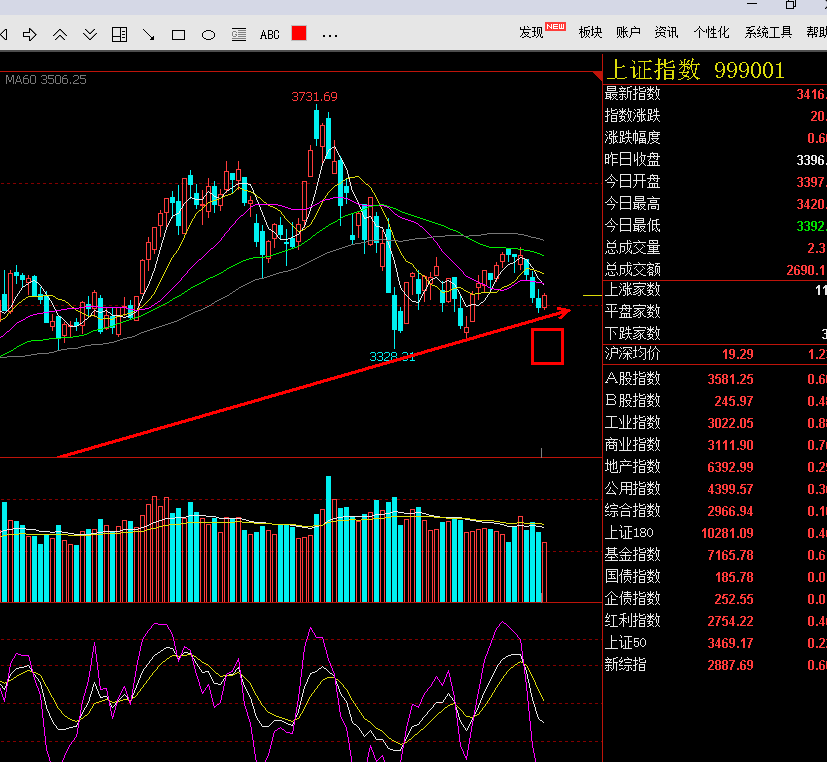The image size is (827, 762).
Task: Pick the red drawing color swatch
Action: 299,33
